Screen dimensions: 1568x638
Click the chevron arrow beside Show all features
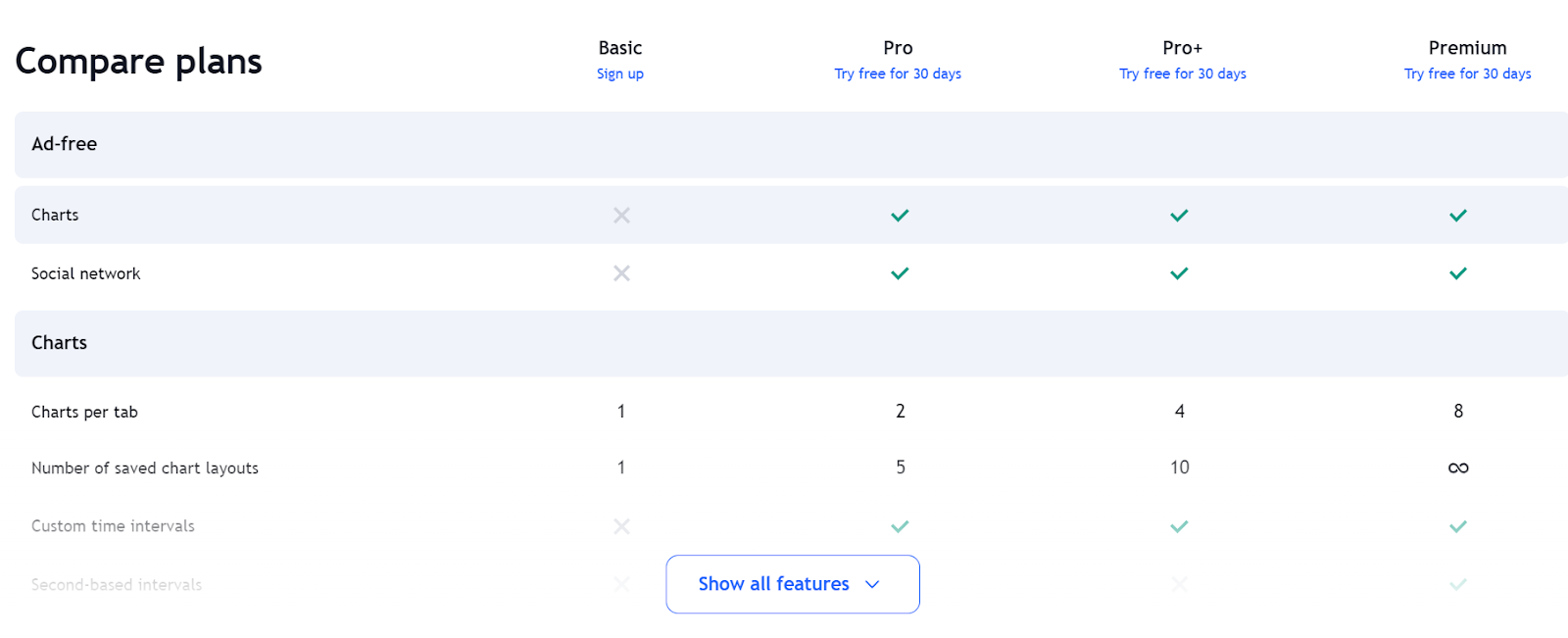(x=872, y=584)
